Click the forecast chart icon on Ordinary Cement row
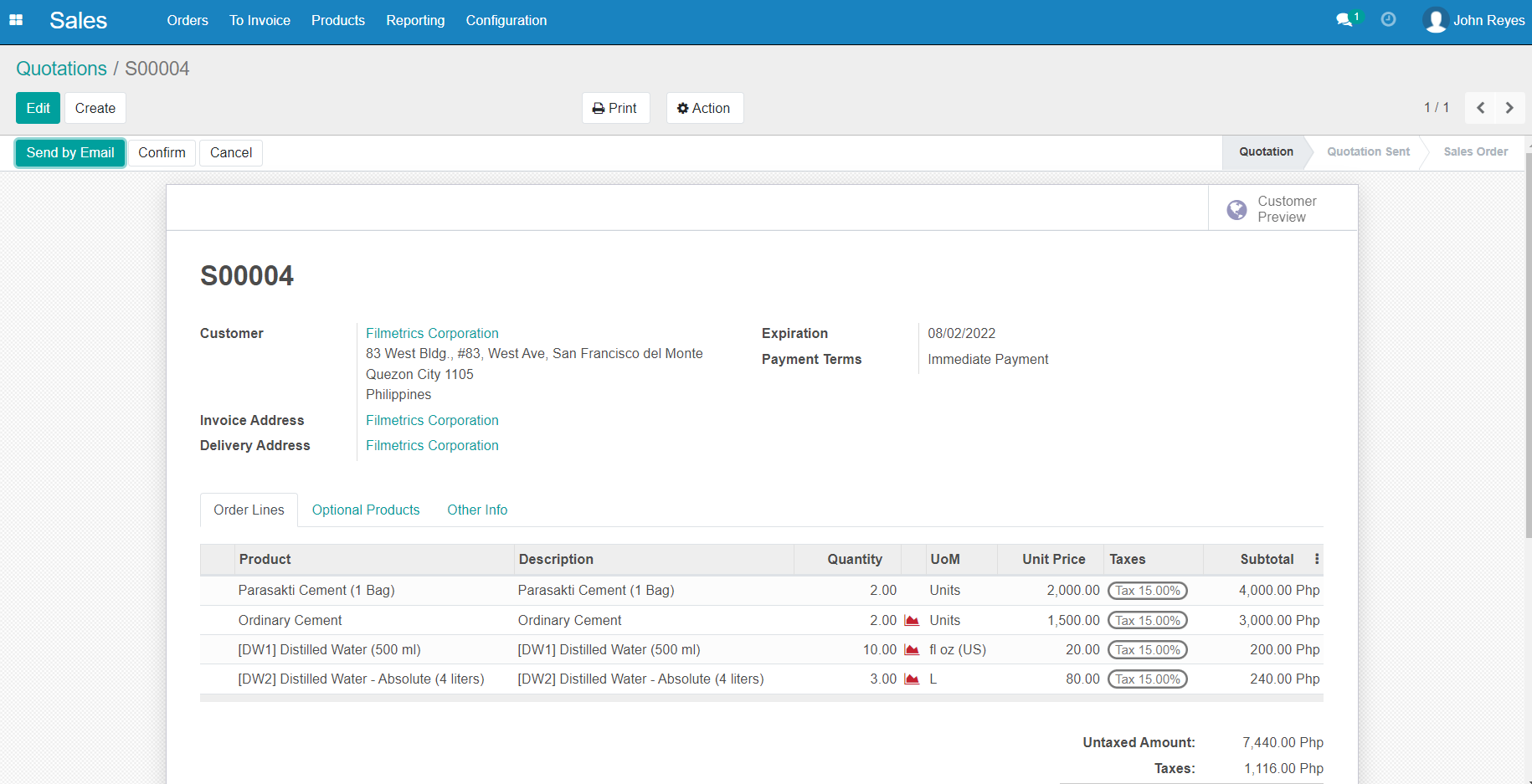Screen dimensions: 1532x784 pyautogui.click(x=912, y=621)
